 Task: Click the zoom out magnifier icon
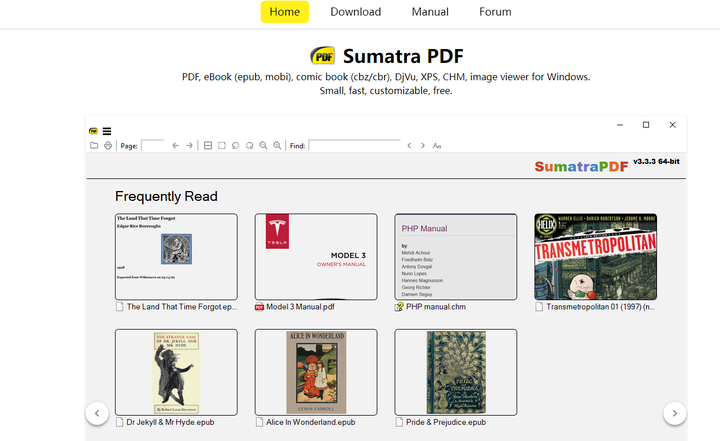tap(263, 146)
